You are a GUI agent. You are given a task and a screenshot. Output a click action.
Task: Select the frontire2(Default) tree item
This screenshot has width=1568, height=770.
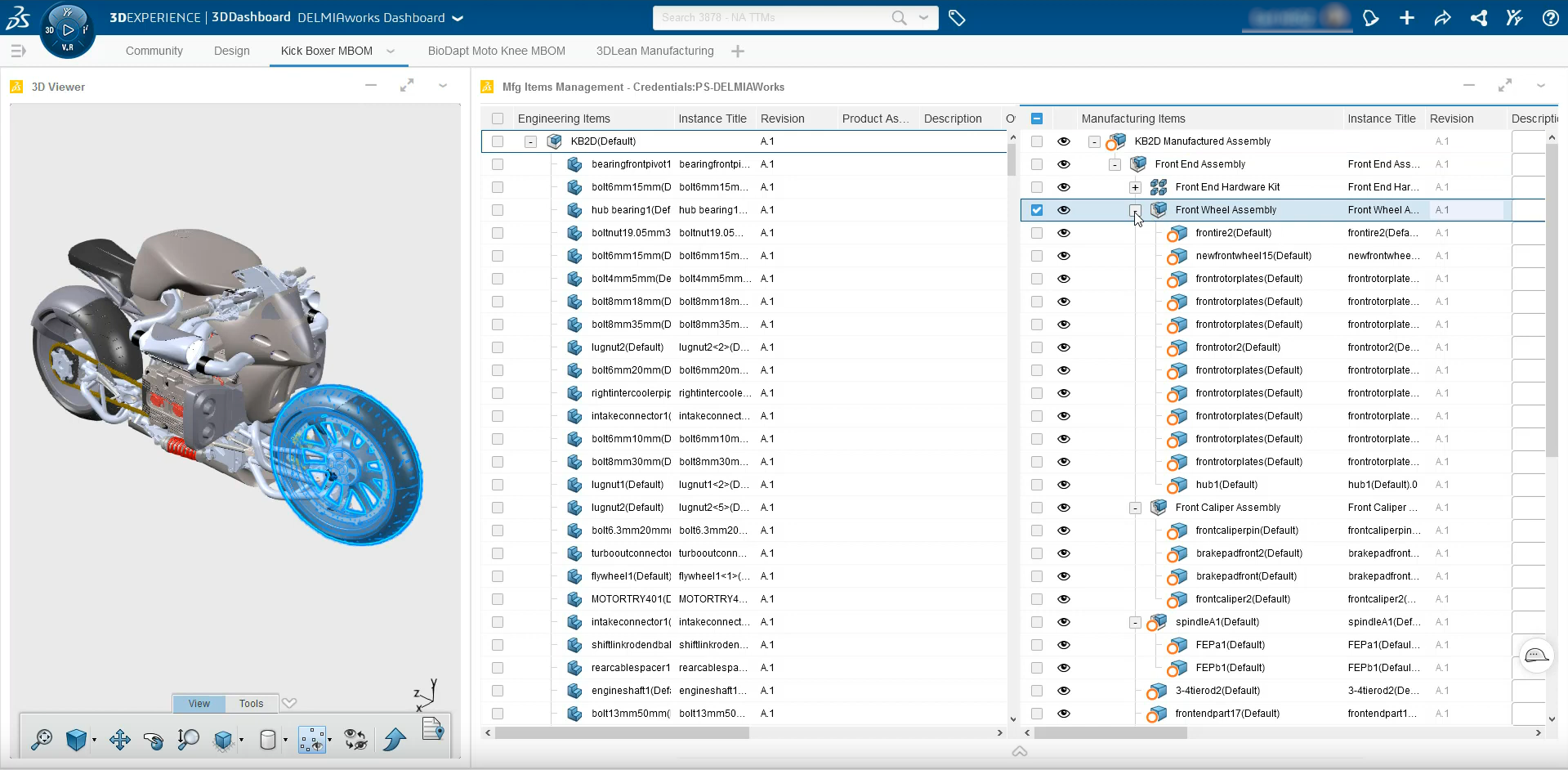pyautogui.click(x=1234, y=233)
